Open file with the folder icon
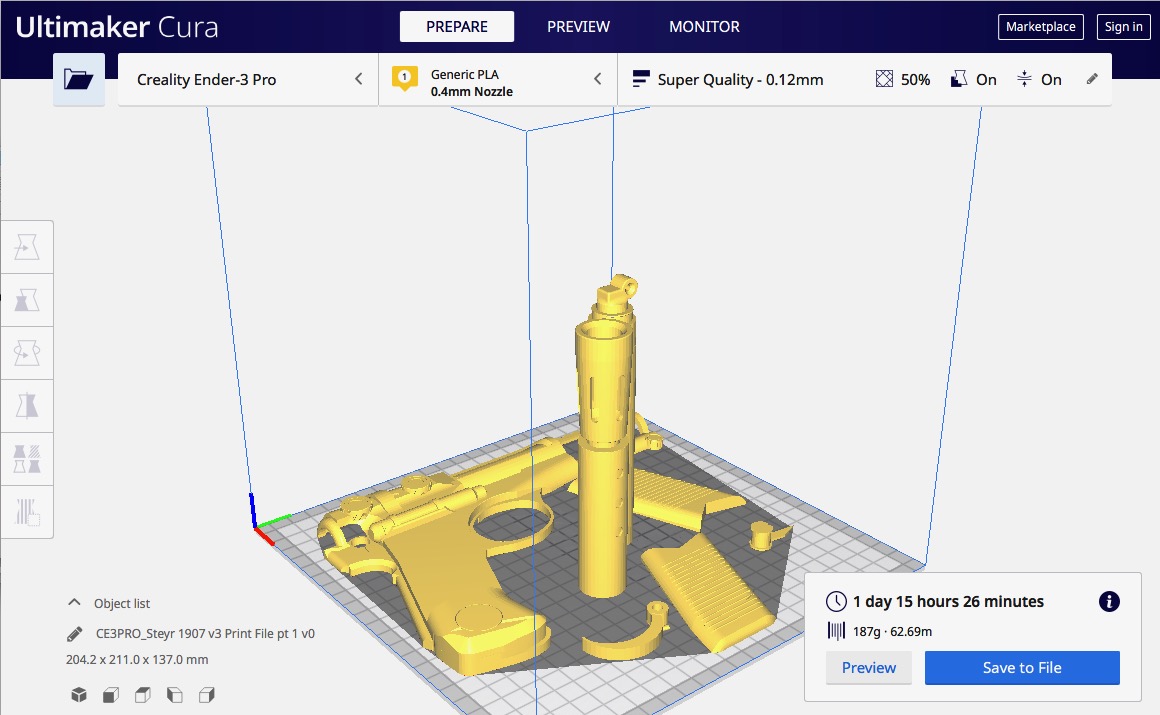This screenshot has height=715, width=1160. click(x=78, y=79)
